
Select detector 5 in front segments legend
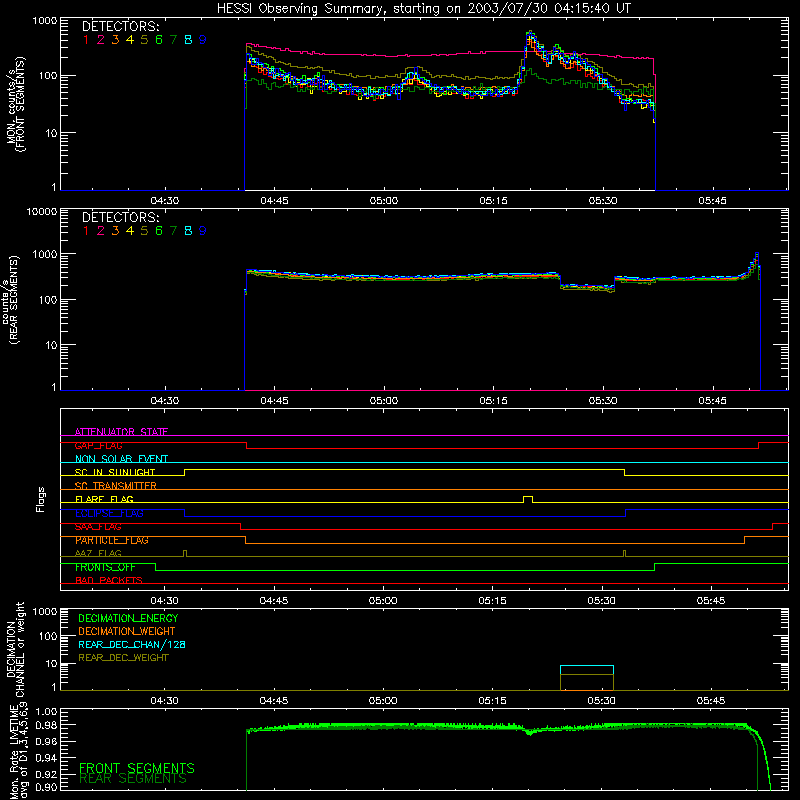coord(144,40)
